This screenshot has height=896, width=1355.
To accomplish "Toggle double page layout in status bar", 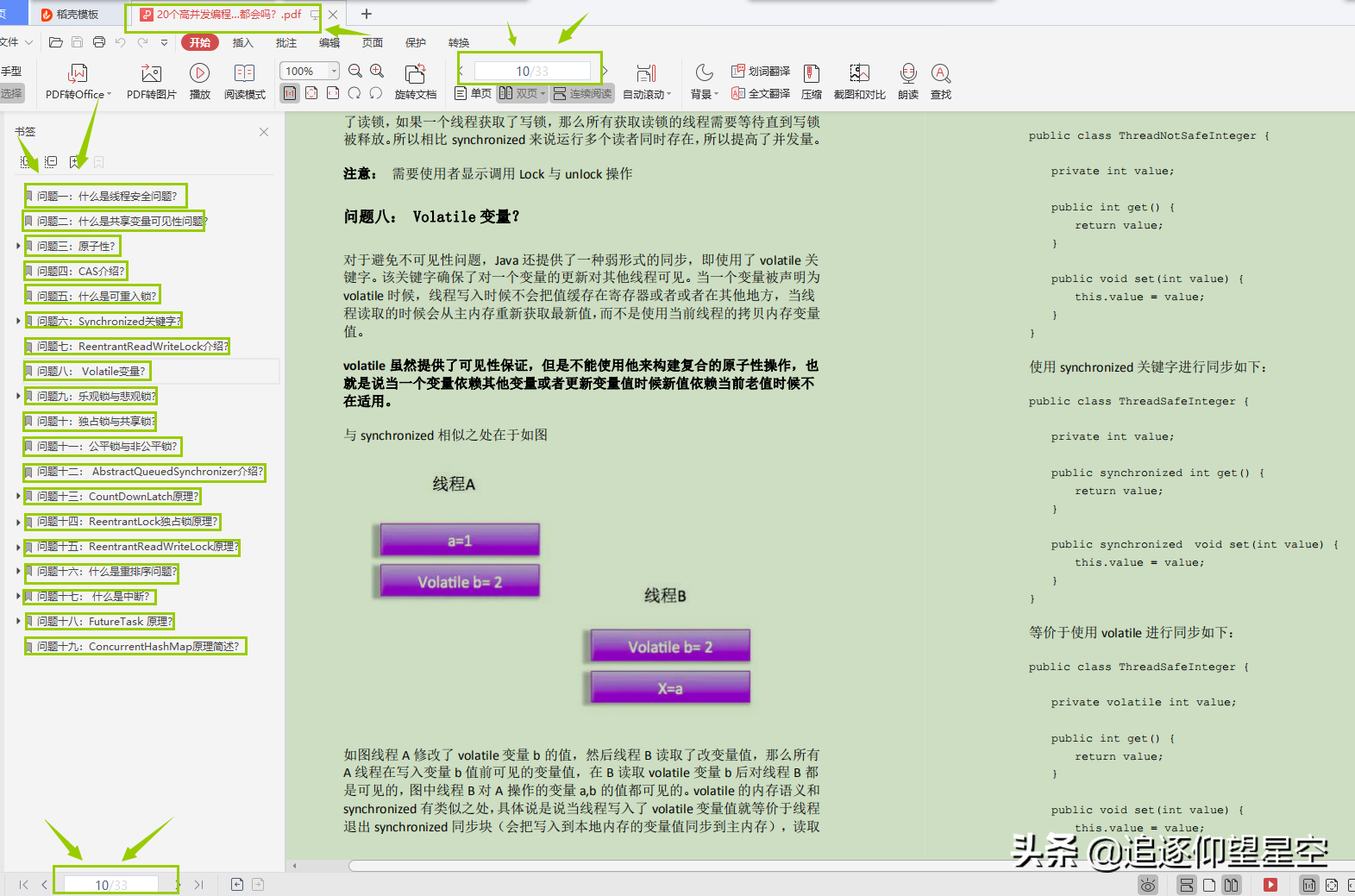I will (1232, 885).
